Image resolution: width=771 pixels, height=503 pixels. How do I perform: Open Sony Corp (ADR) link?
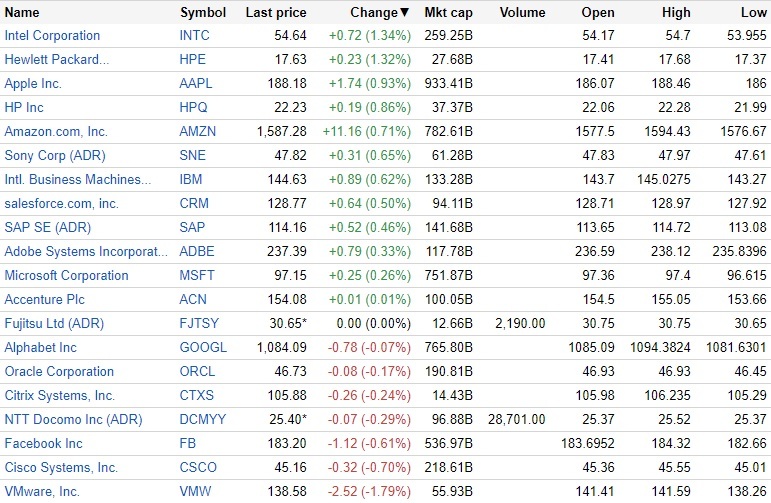tap(54, 156)
